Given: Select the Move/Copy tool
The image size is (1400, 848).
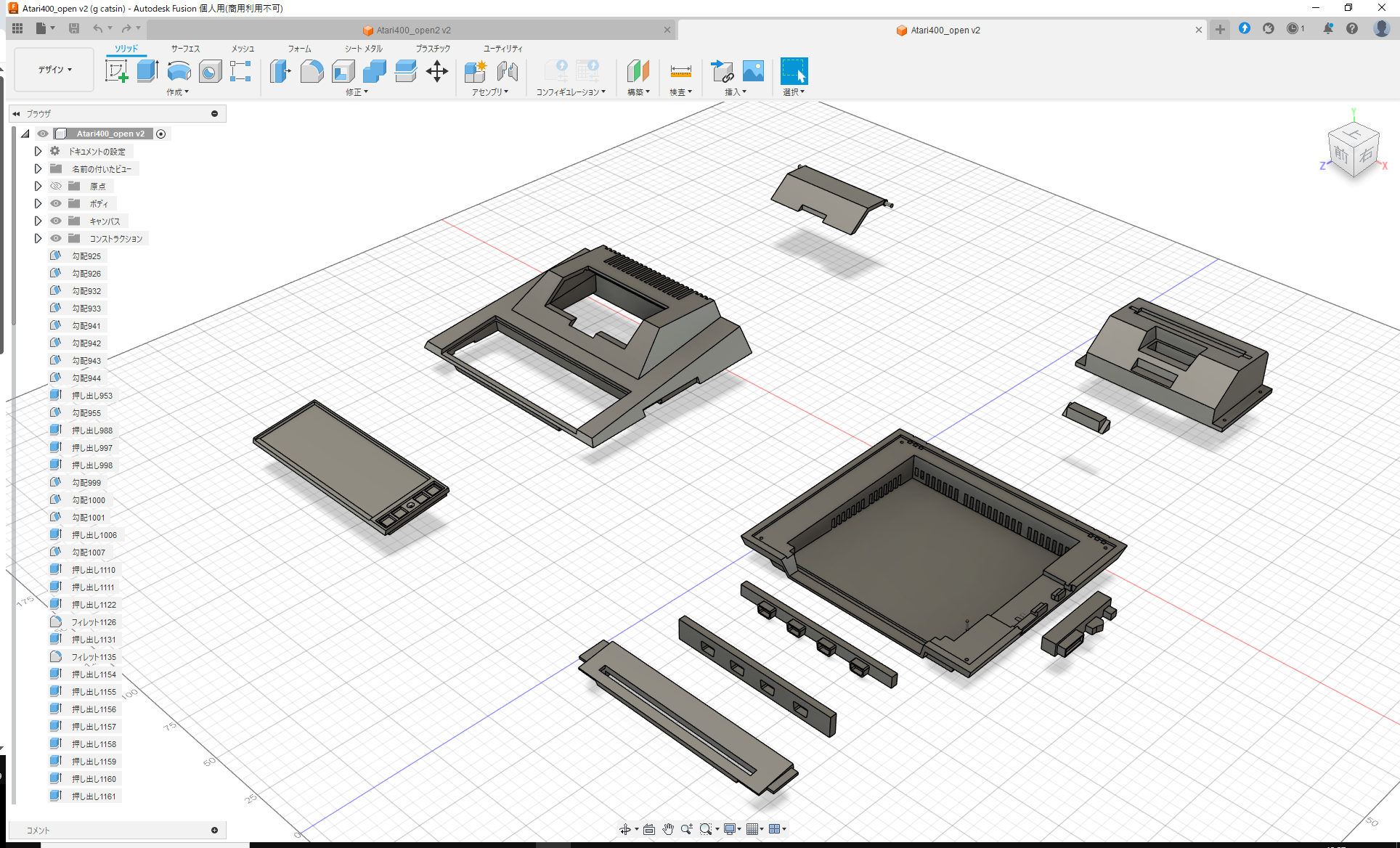Looking at the screenshot, I should click(437, 71).
